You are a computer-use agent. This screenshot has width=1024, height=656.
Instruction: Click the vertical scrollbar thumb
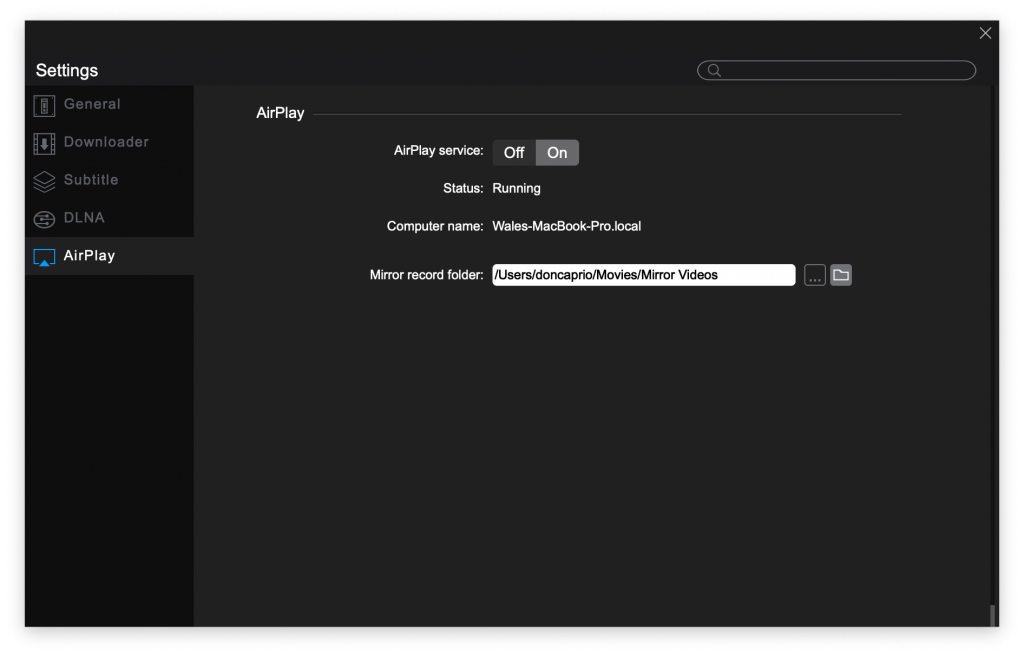[x=992, y=615]
